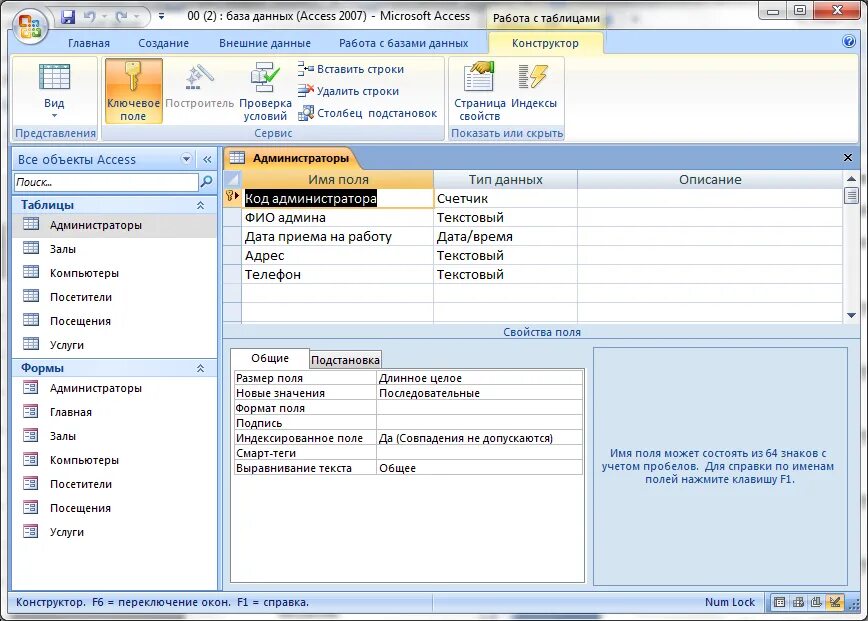The image size is (868, 621).
Task: Toggle the Ключевое поле key button
Action: coord(133,91)
